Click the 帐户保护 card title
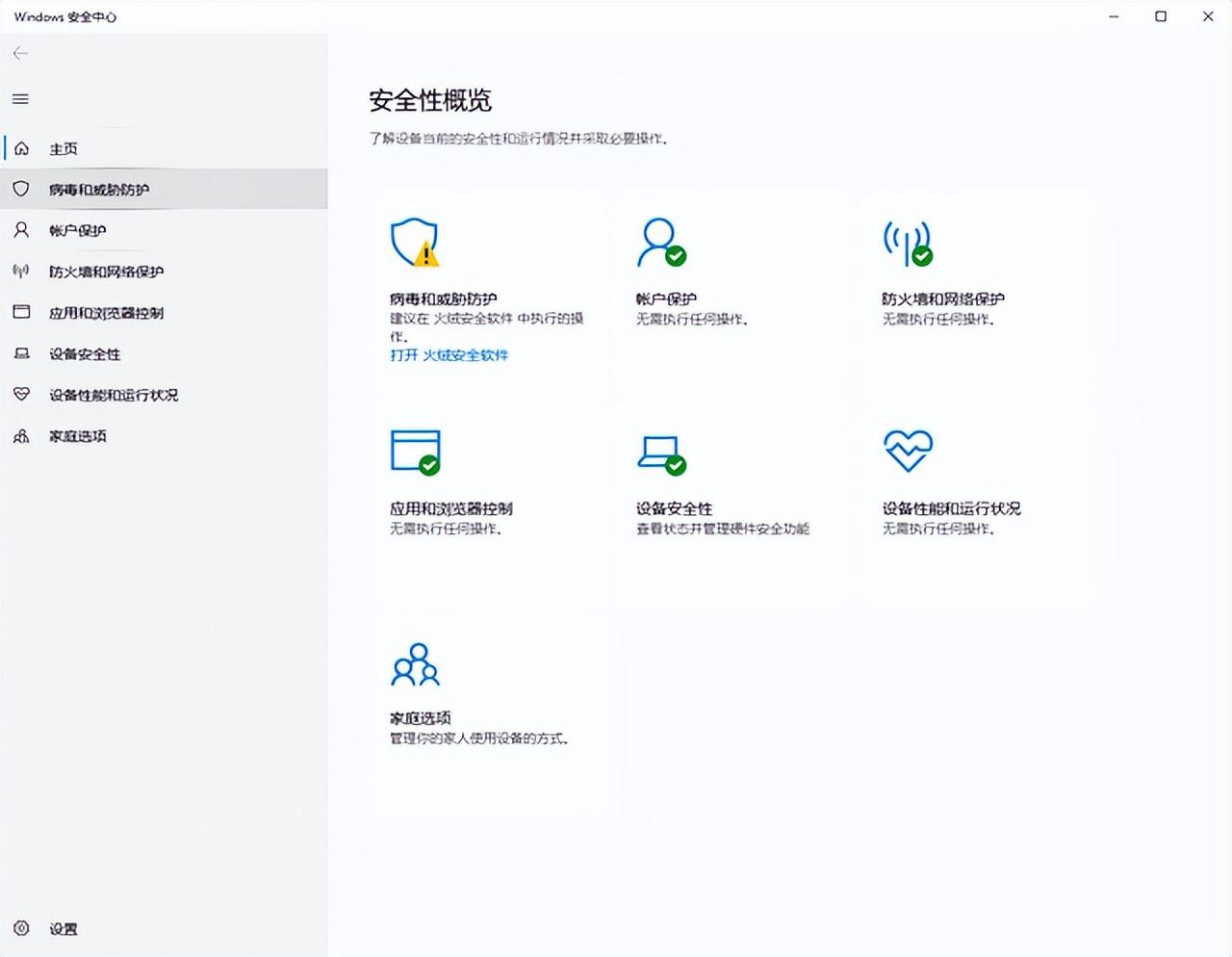 (666, 298)
